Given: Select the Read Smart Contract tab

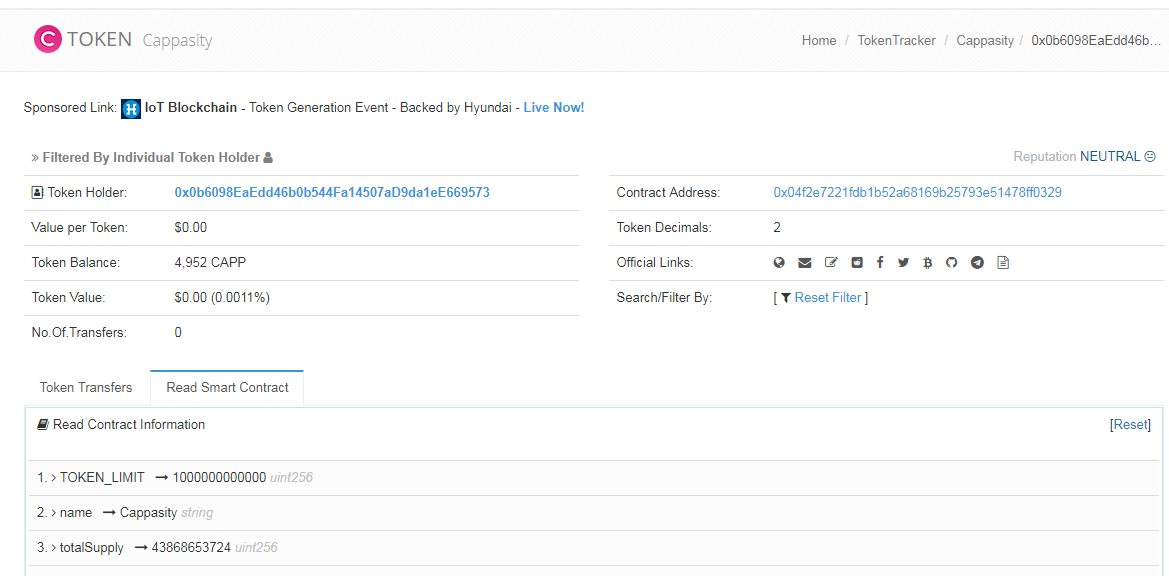Looking at the screenshot, I should pyautogui.click(x=227, y=387).
